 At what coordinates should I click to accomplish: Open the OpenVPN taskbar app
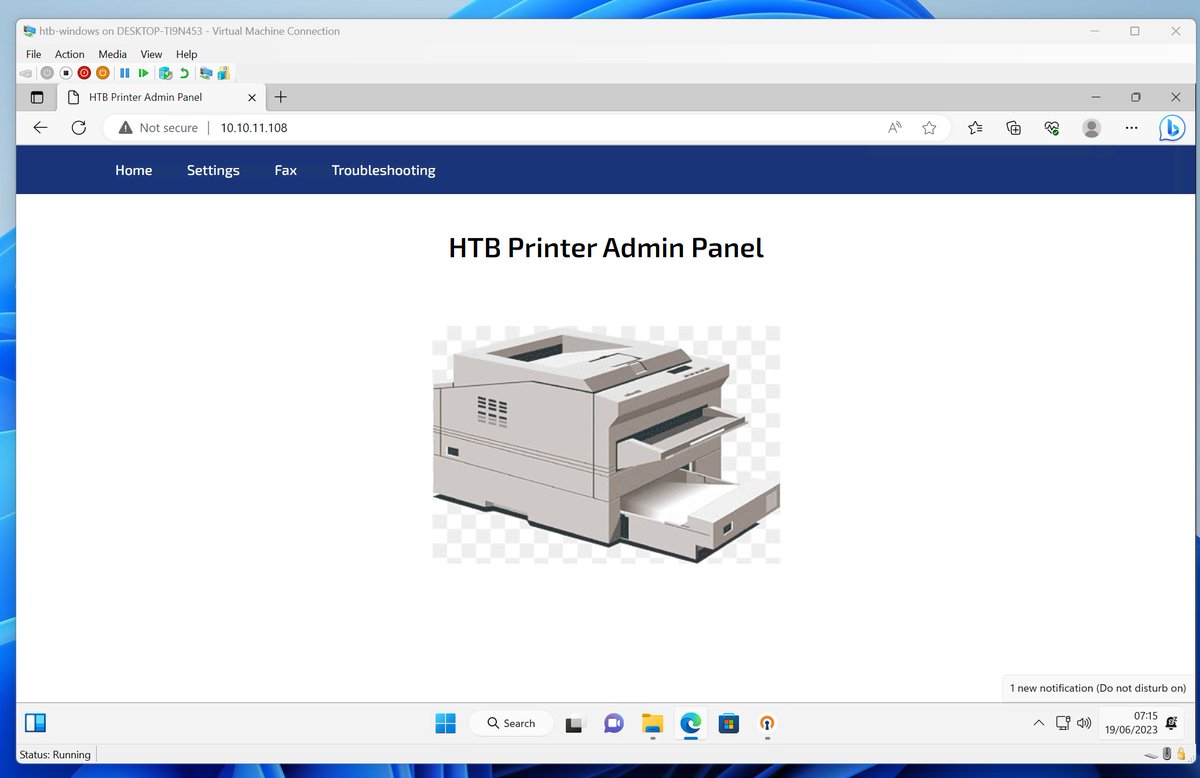coord(767,723)
